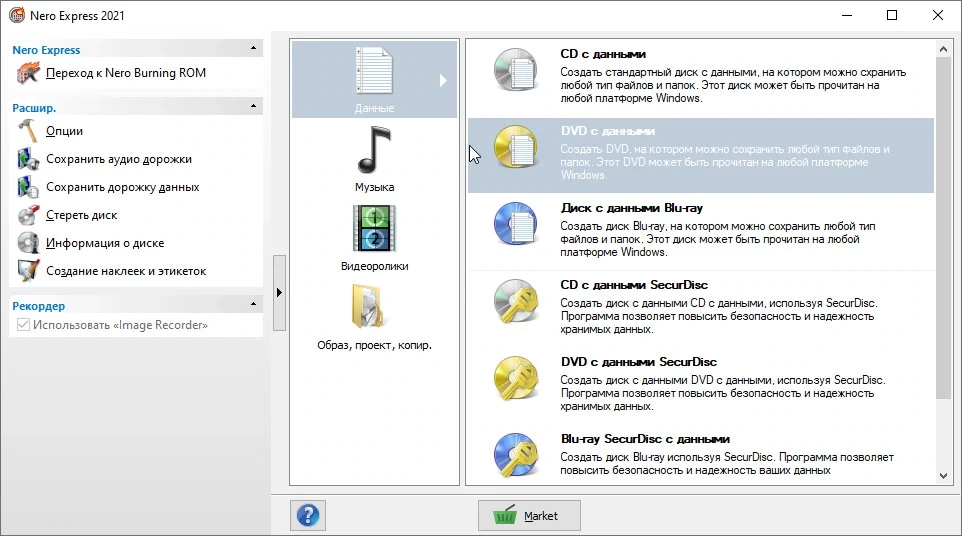Viewport: 962px width, 536px height.
Task: Select the Видеоролики category label
Action: pyautogui.click(x=374, y=266)
